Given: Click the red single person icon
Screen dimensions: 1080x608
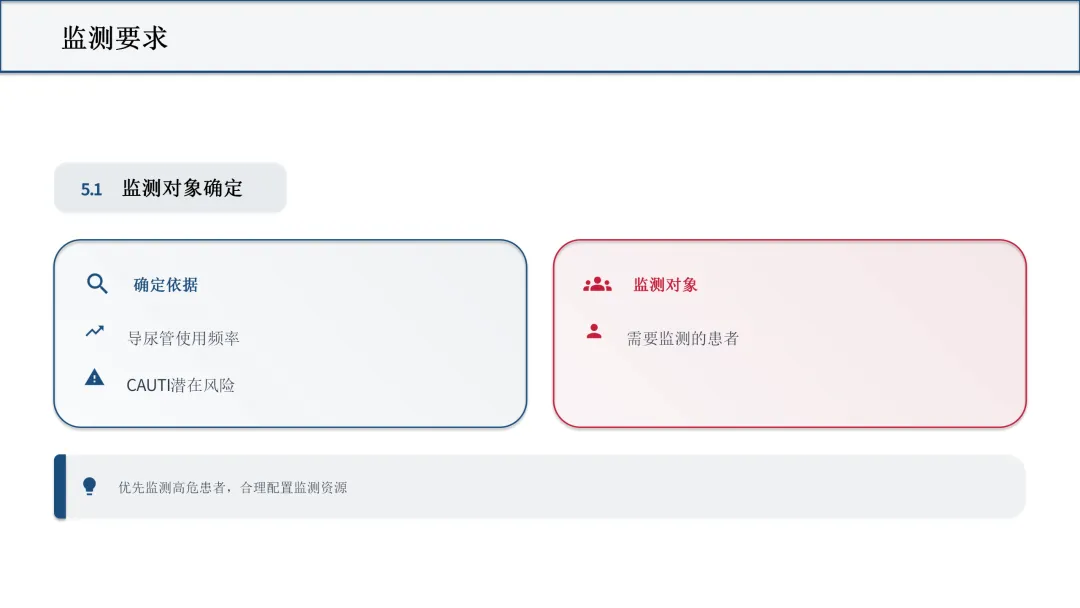Looking at the screenshot, I should (594, 331).
